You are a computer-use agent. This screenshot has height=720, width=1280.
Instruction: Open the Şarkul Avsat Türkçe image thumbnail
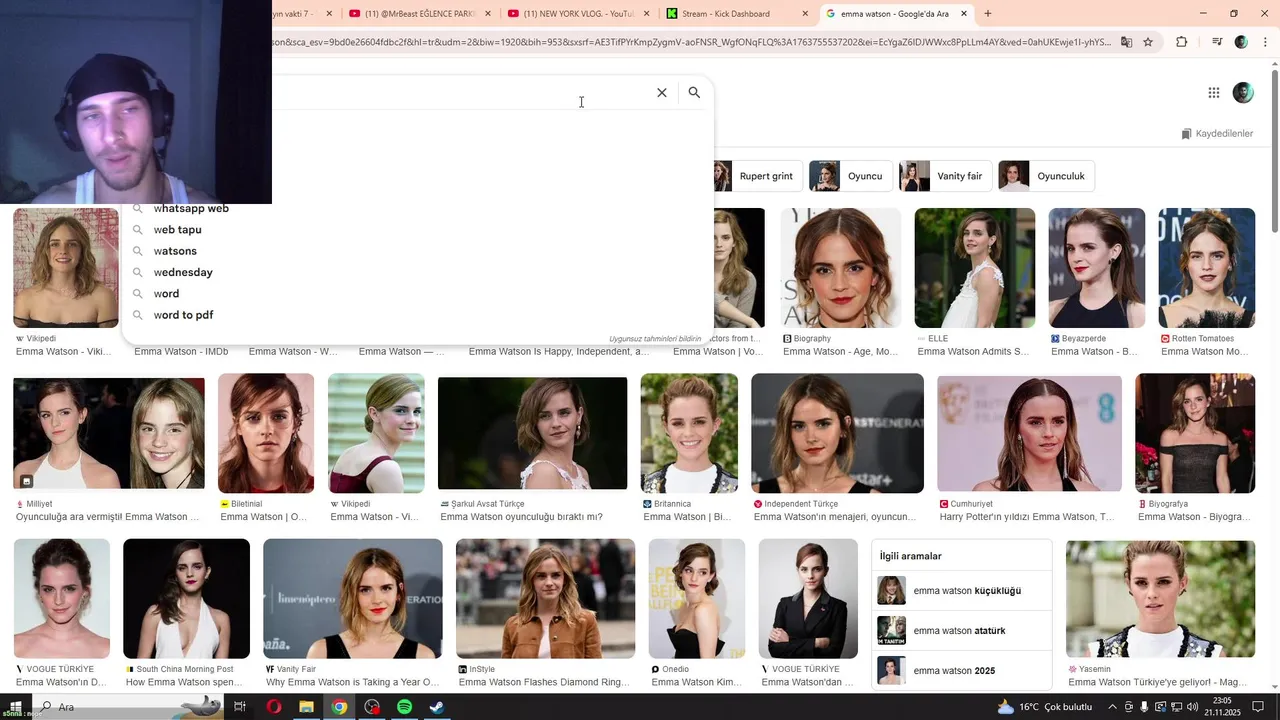coord(532,434)
